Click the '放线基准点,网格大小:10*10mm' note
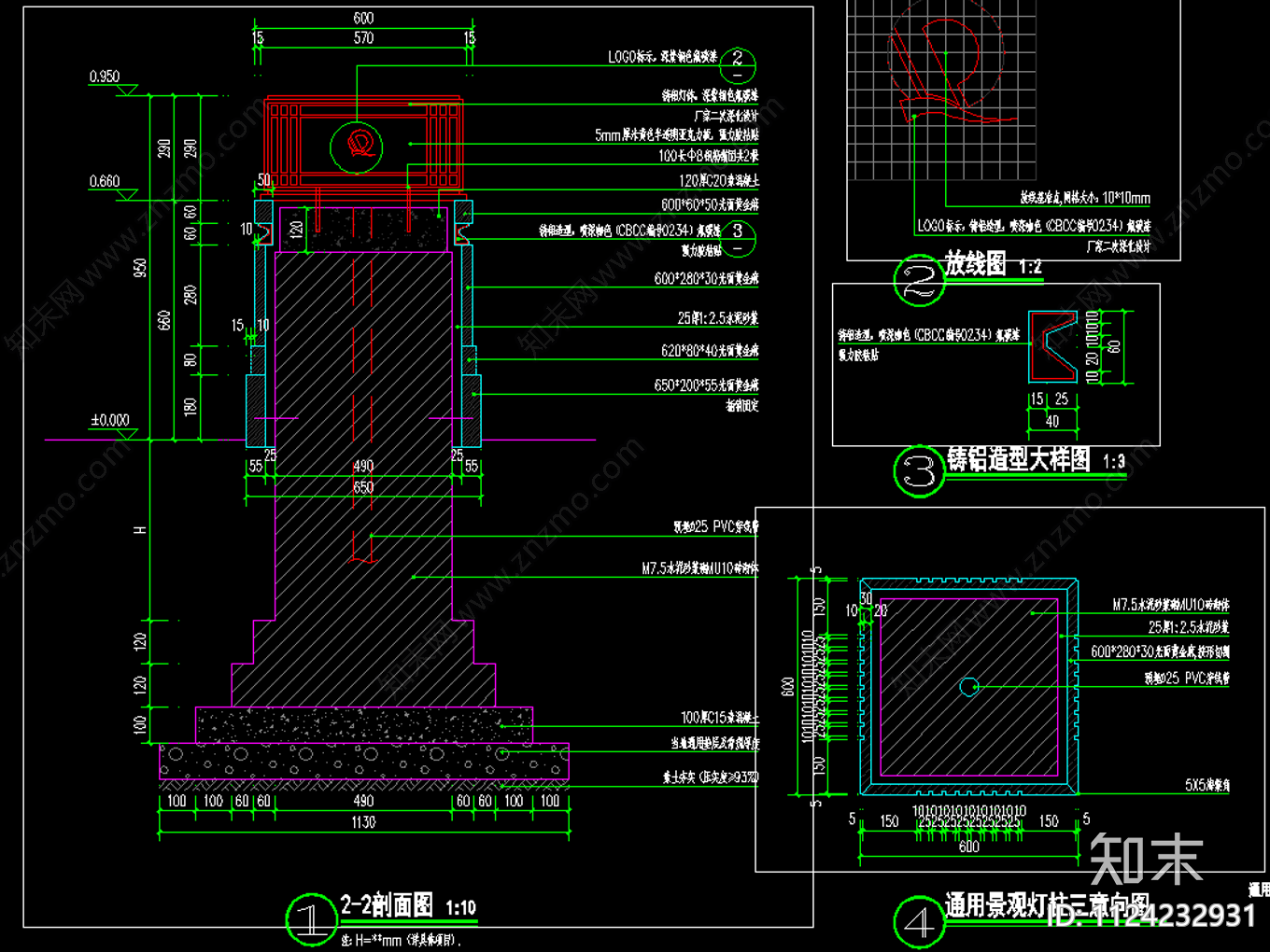This screenshot has width=1270, height=952. click(x=1085, y=198)
